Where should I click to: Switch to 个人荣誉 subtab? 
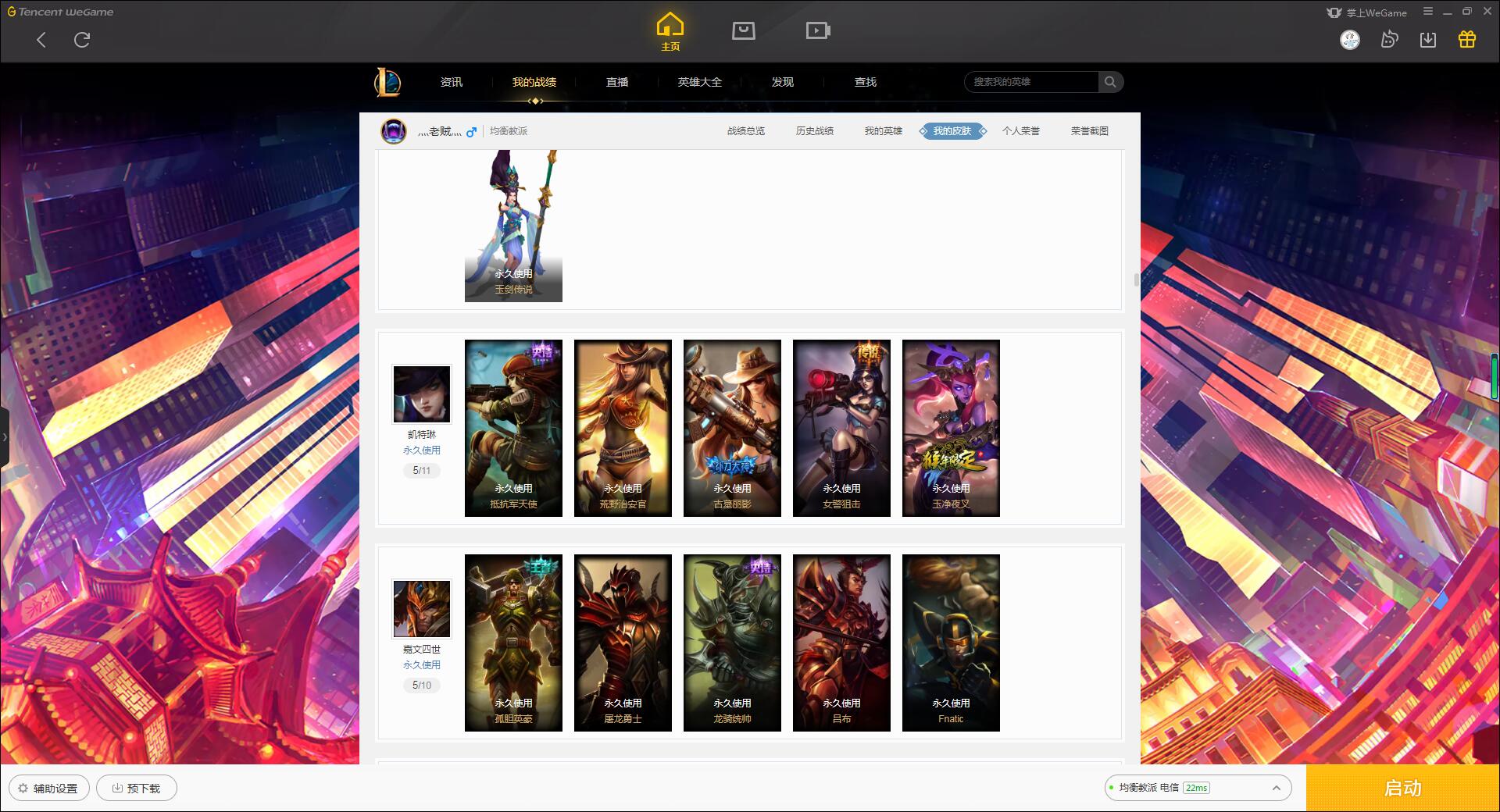point(1021,131)
